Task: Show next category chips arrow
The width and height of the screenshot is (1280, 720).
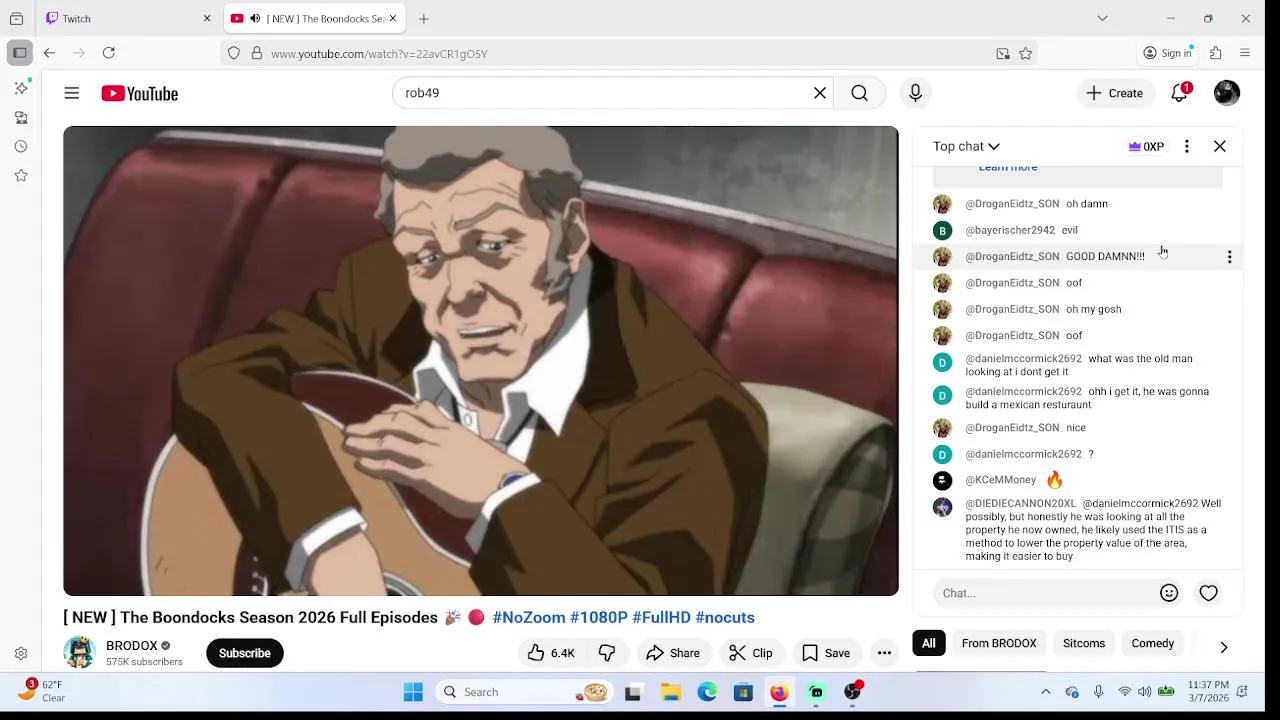Action: coord(1223,647)
